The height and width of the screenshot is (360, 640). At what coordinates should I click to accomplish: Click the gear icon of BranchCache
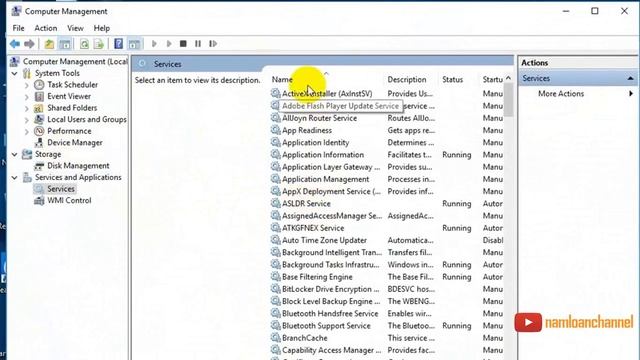(276, 338)
